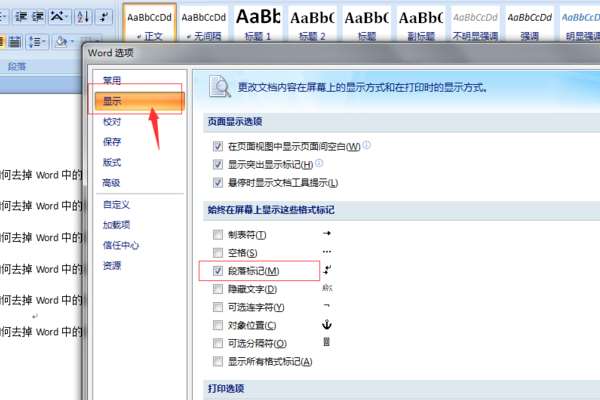Click the 段落 ribbon group label
600x400 pixels.
tap(17, 67)
